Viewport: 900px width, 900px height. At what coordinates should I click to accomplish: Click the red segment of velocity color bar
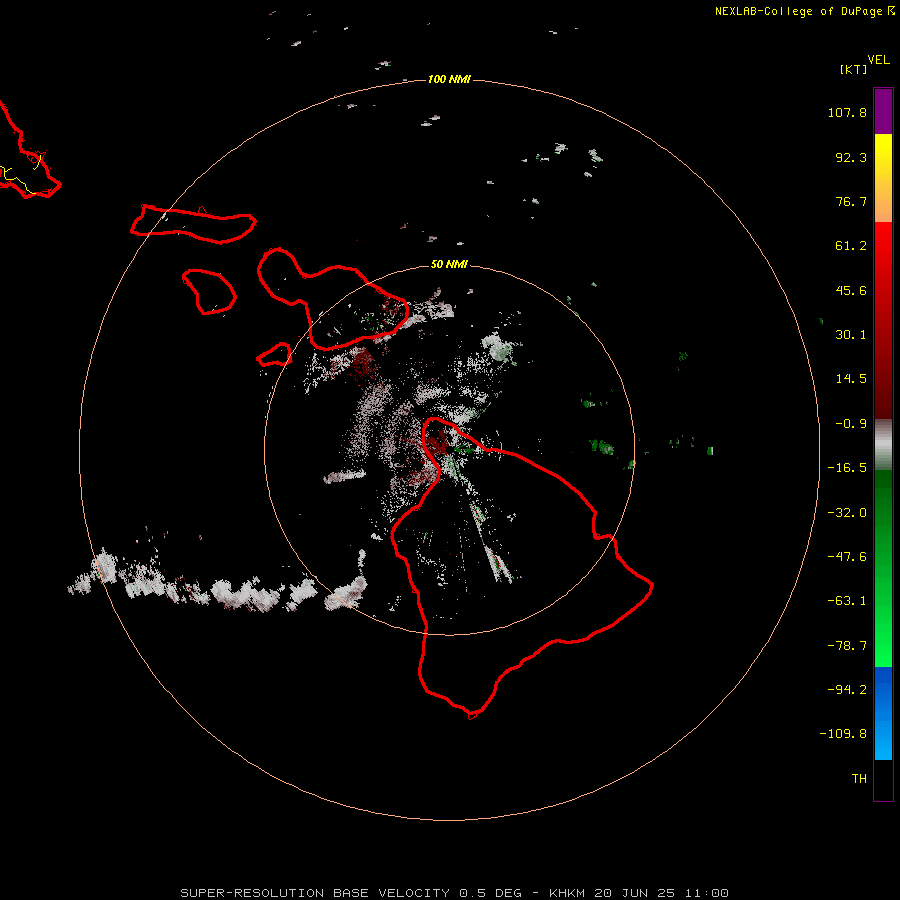tap(883, 320)
